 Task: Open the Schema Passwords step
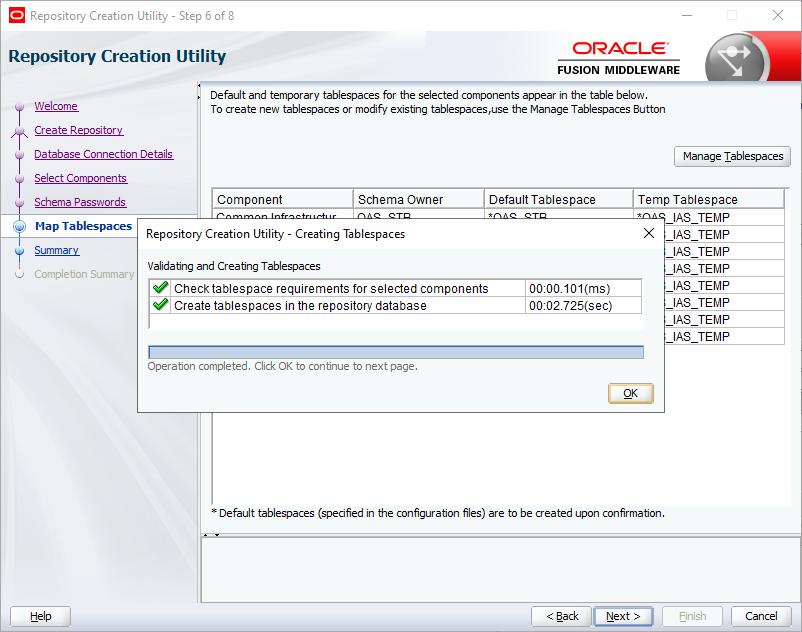click(x=80, y=202)
